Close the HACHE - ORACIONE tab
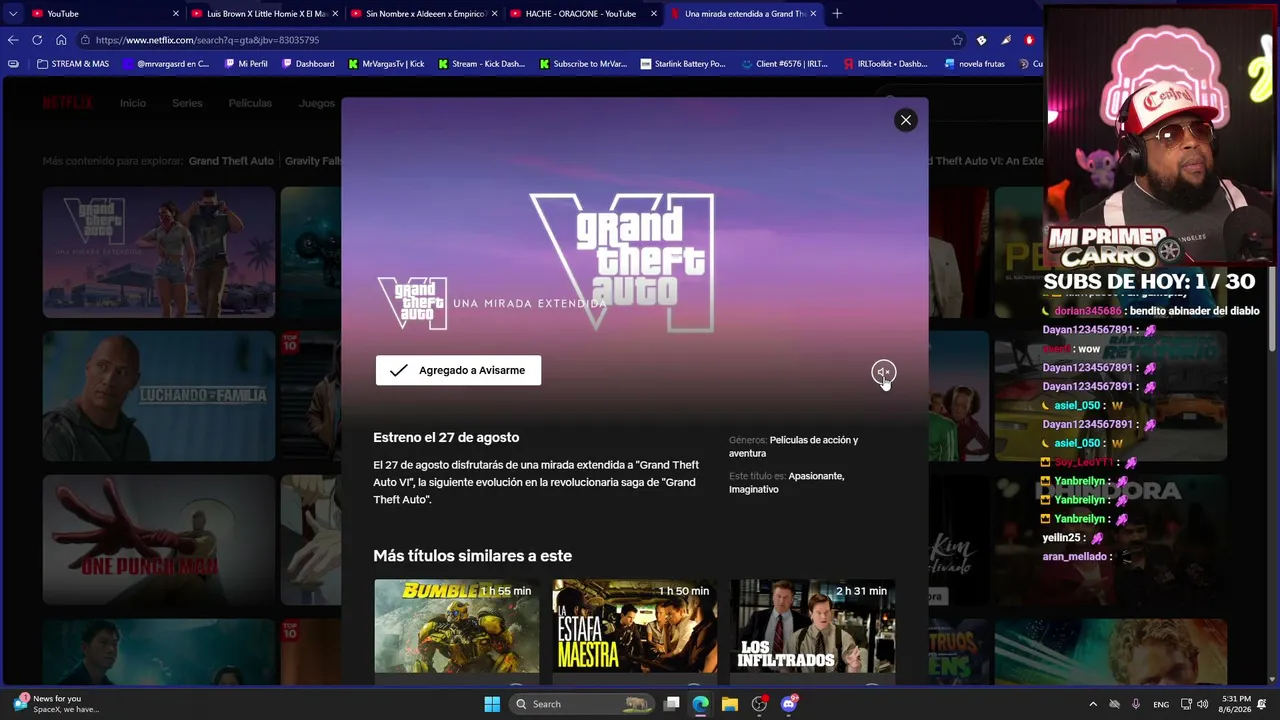This screenshot has width=1280, height=720. pyautogui.click(x=654, y=14)
